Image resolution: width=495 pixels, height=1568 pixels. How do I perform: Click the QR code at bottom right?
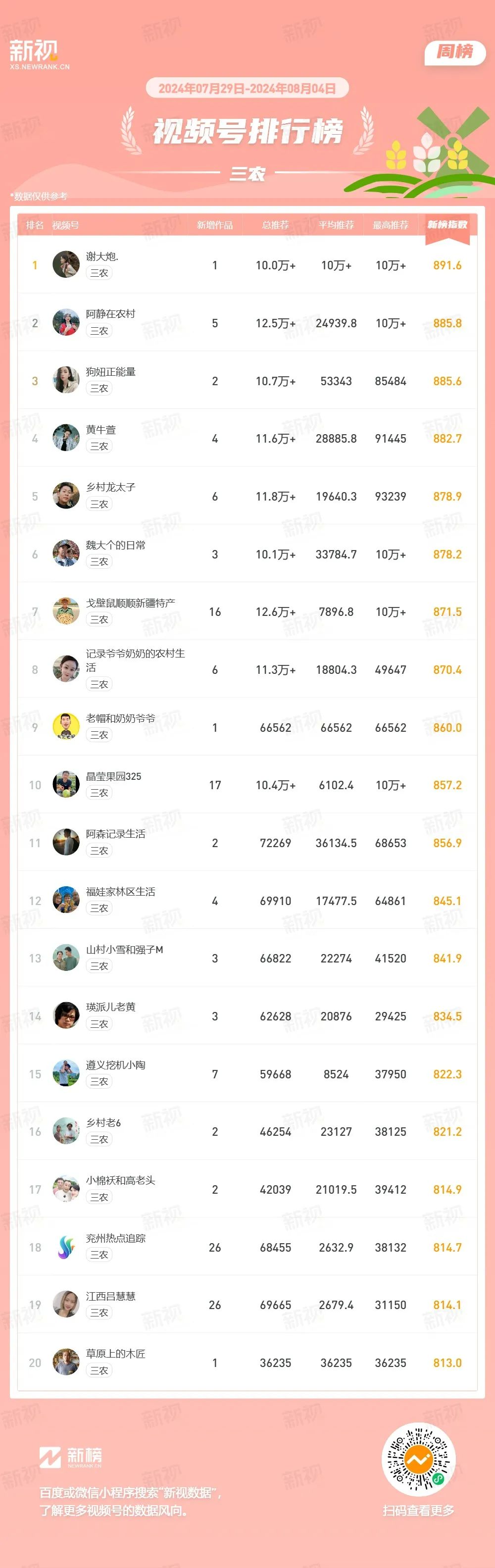[418, 1460]
